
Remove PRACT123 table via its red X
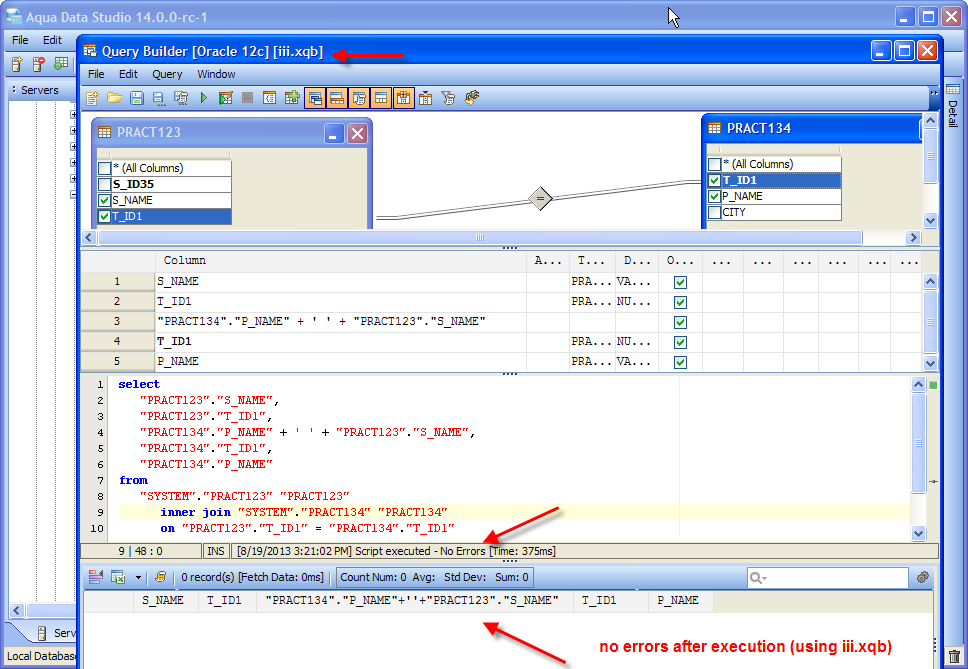(357, 133)
